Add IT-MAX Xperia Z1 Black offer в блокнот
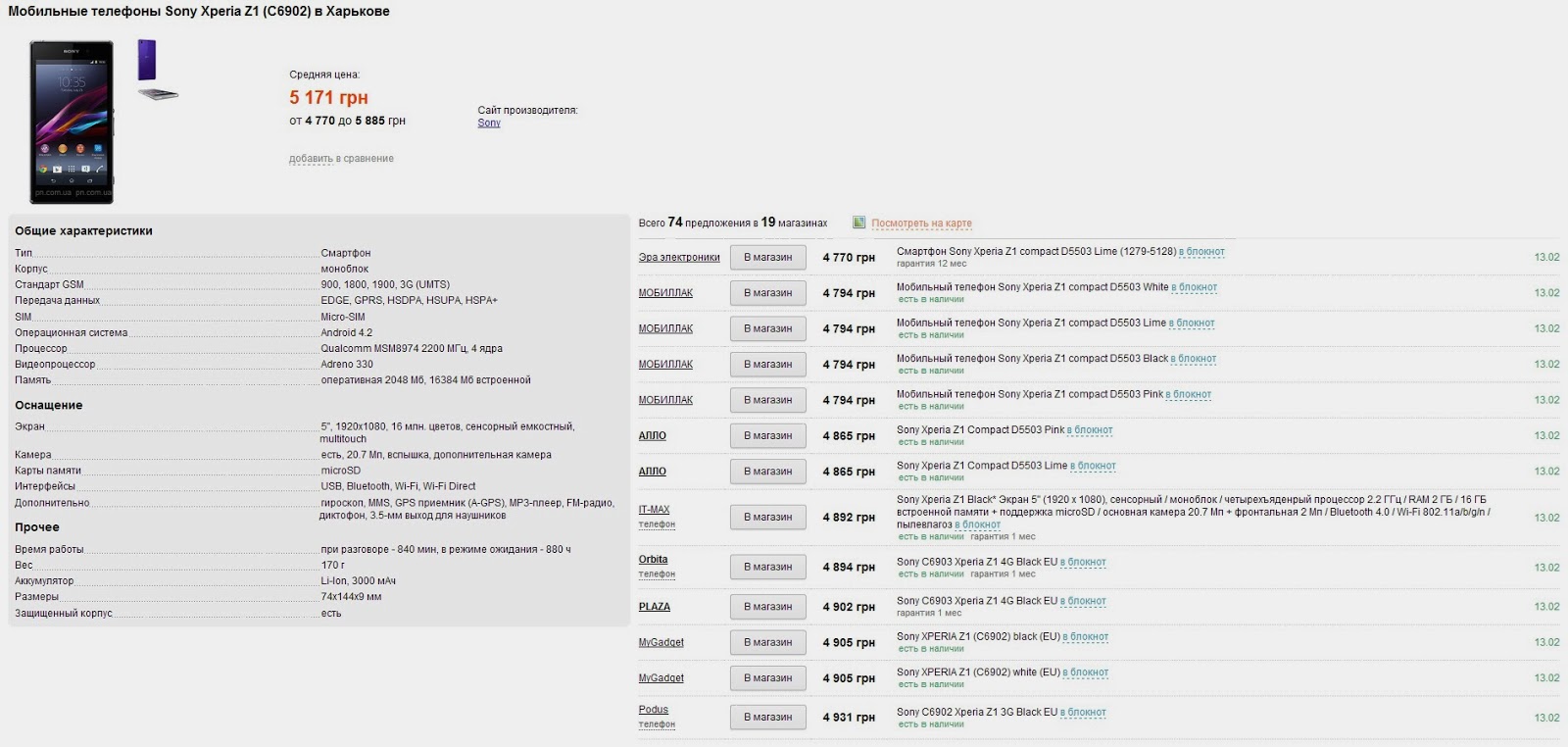Viewport: 1568px width, 747px height. (x=977, y=525)
